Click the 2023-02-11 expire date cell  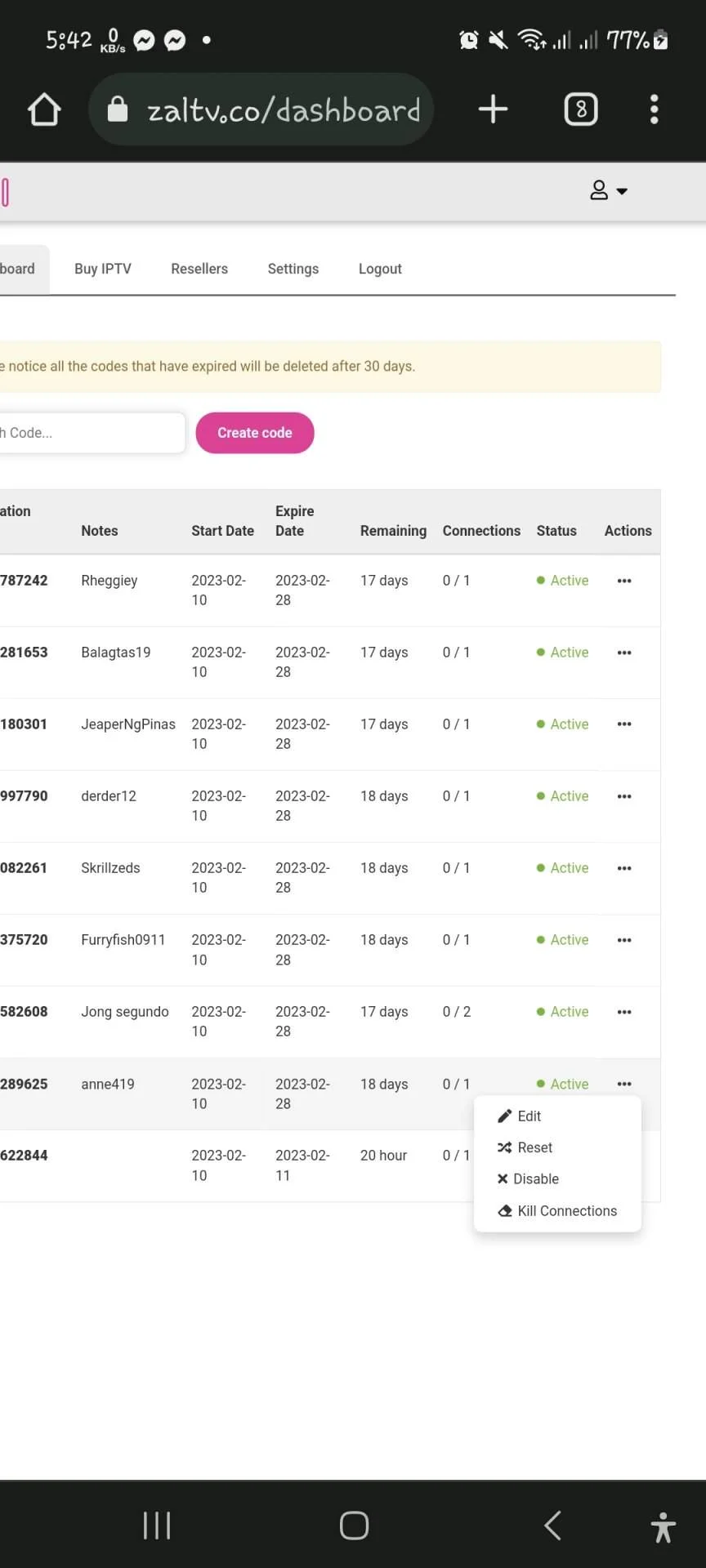302,1165
